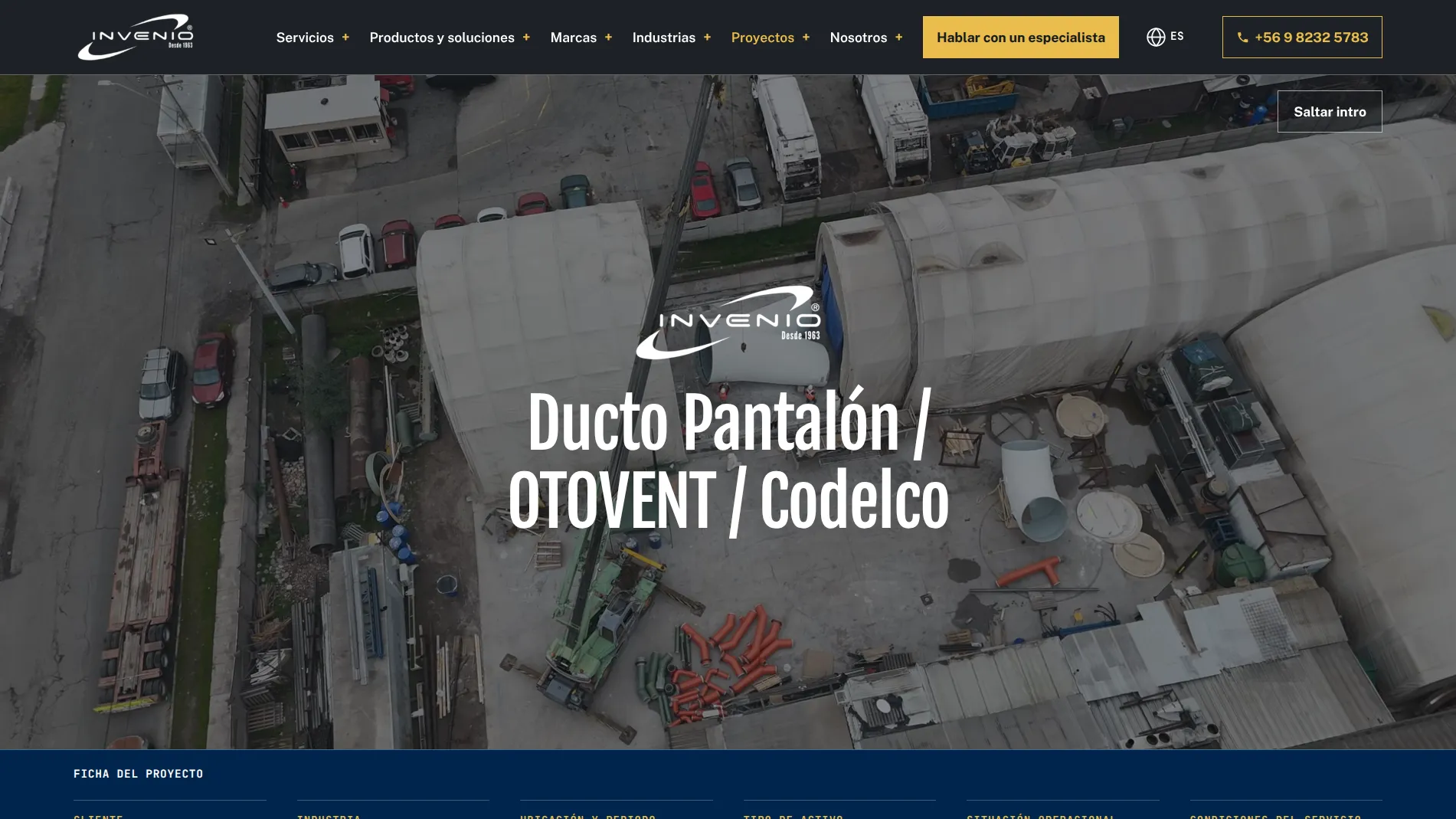The height and width of the screenshot is (819, 1456).
Task: Click the phone handset icon
Action: (1242, 38)
